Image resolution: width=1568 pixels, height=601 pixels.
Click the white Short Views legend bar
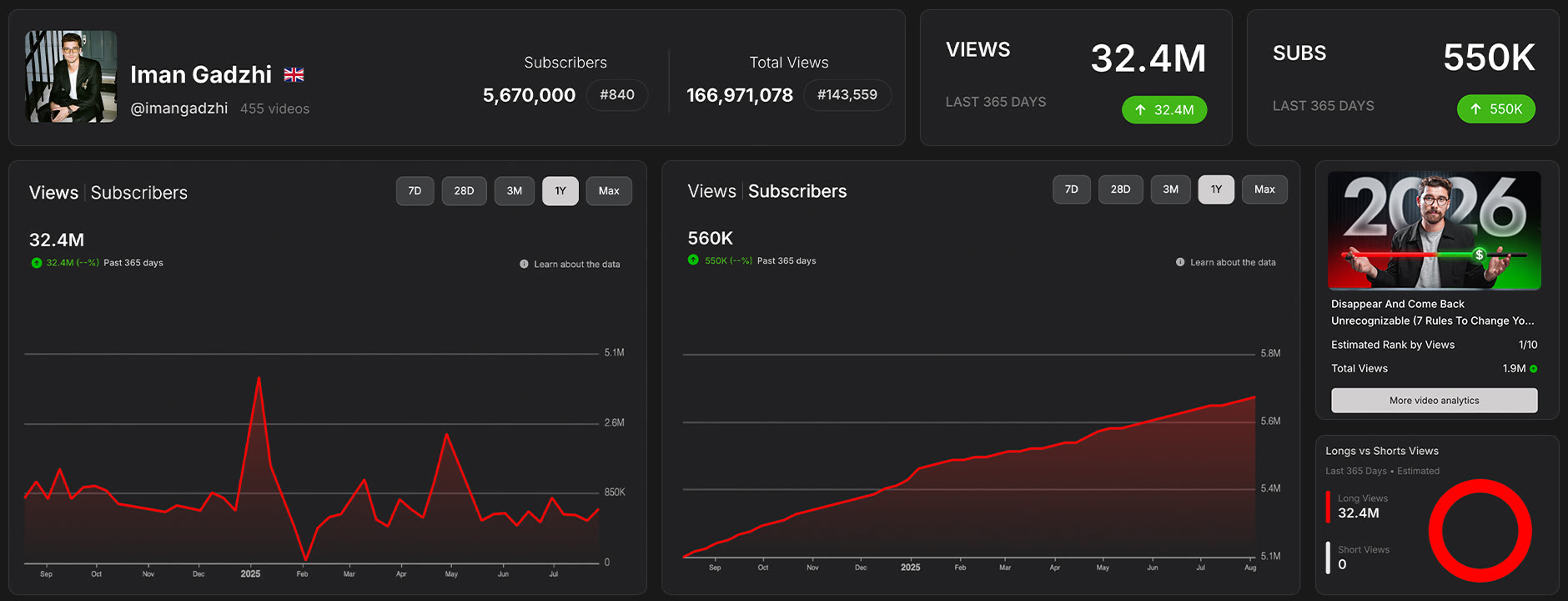(x=1328, y=558)
